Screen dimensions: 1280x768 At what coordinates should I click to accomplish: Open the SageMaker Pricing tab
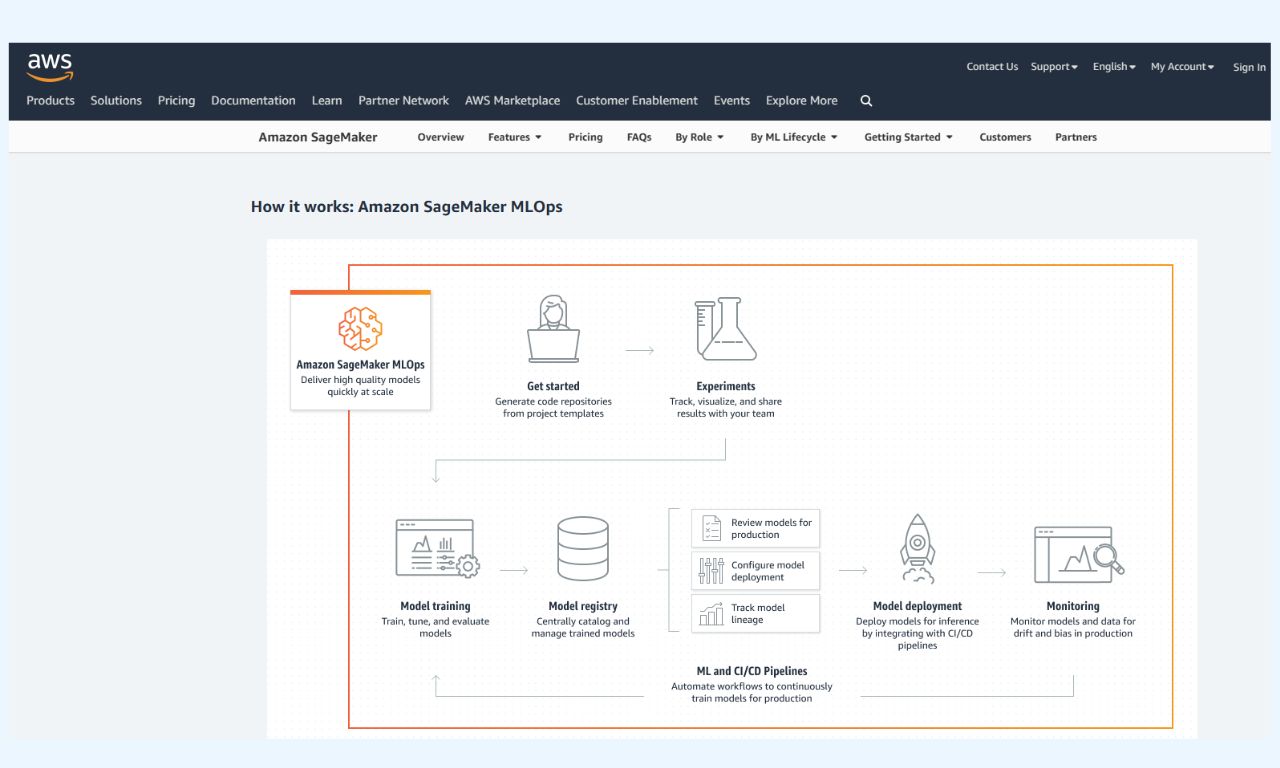[585, 137]
